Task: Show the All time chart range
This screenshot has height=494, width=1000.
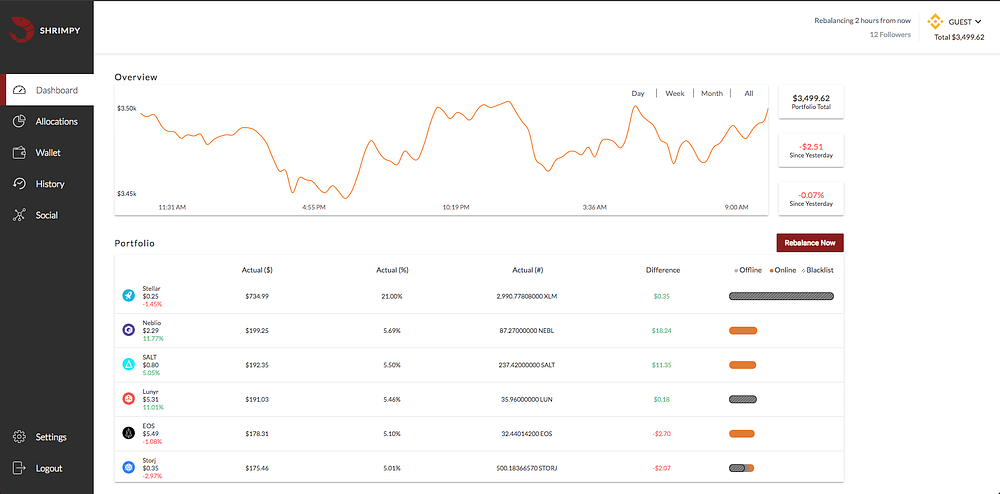Action: (x=749, y=94)
